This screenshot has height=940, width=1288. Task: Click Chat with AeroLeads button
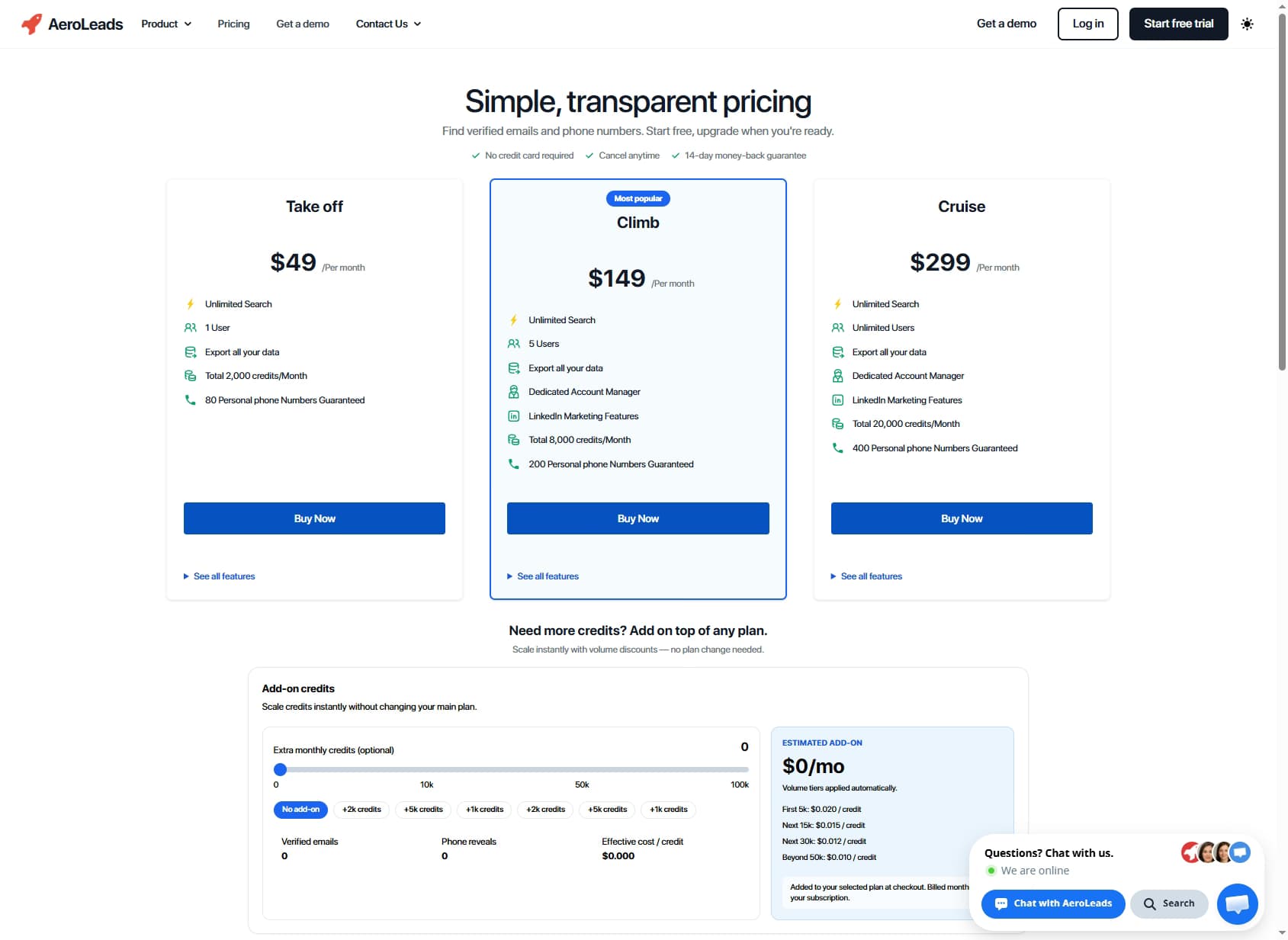(x=1053, y=903)
